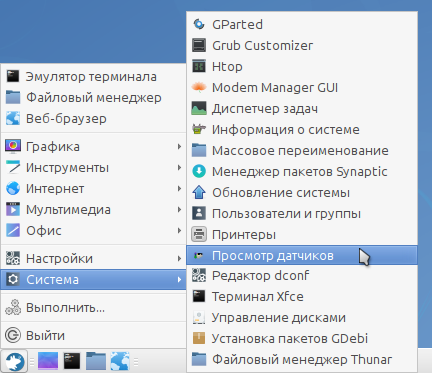Screen dimensions: 432x373
Task: Expand Интернет submenu arrow
Action: [x=179, y=189]
